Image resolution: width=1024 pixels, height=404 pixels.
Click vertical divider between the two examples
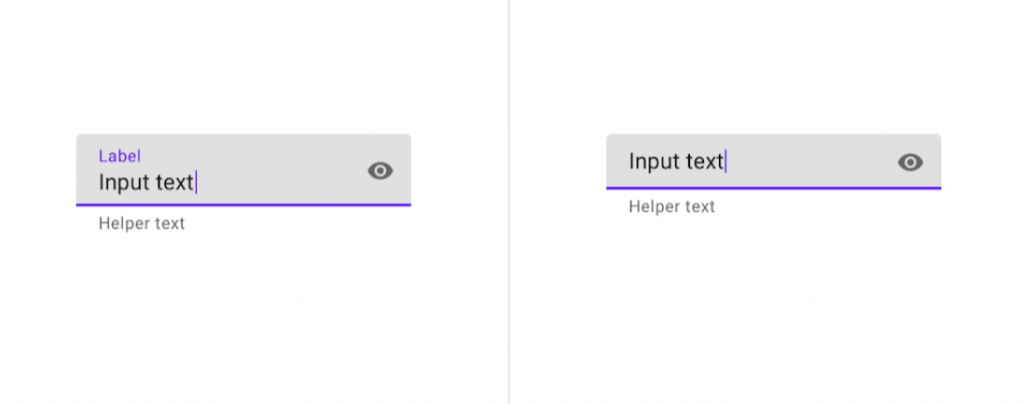(509, 202)
